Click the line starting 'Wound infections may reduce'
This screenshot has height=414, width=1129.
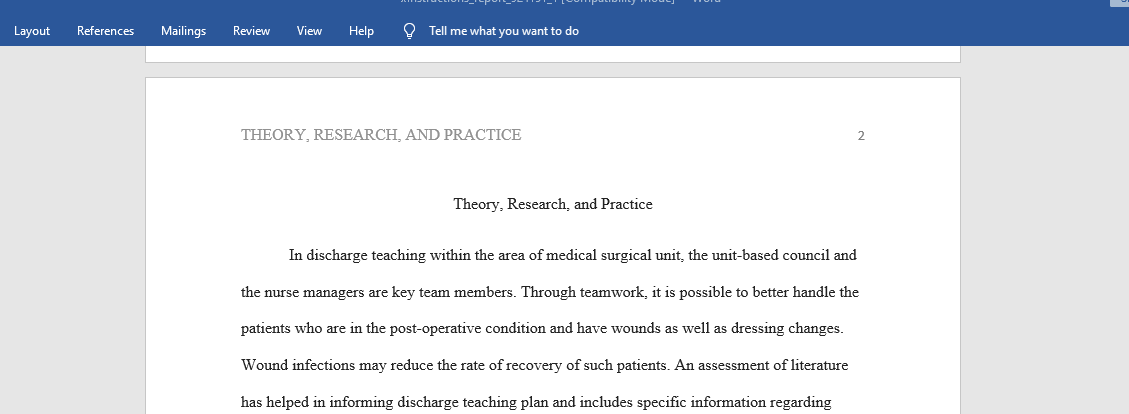click(544, 365)
